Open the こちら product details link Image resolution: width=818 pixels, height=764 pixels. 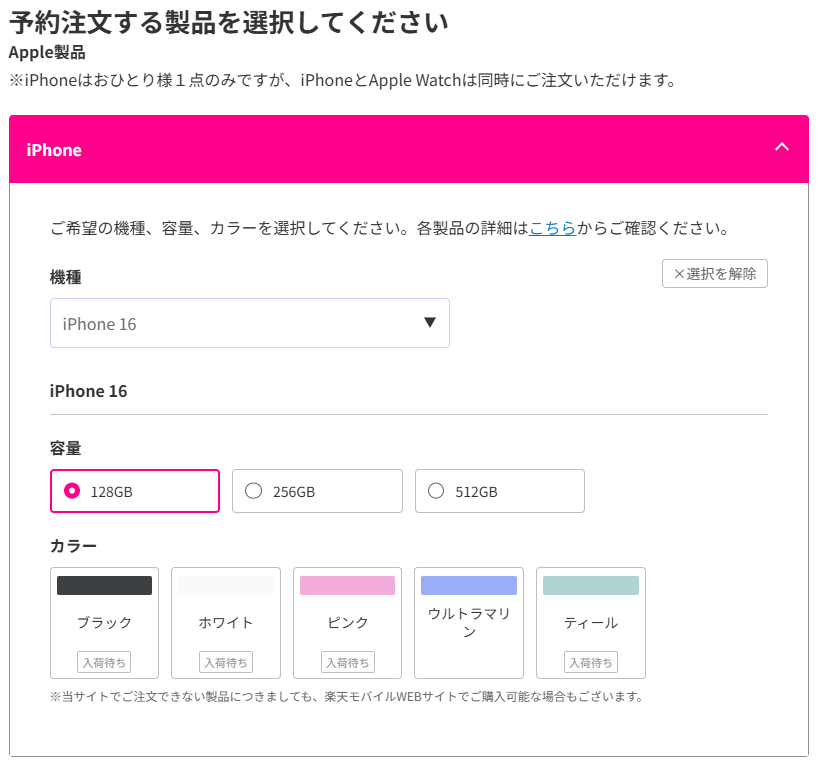pyautogui.click(x=553, y=228)
